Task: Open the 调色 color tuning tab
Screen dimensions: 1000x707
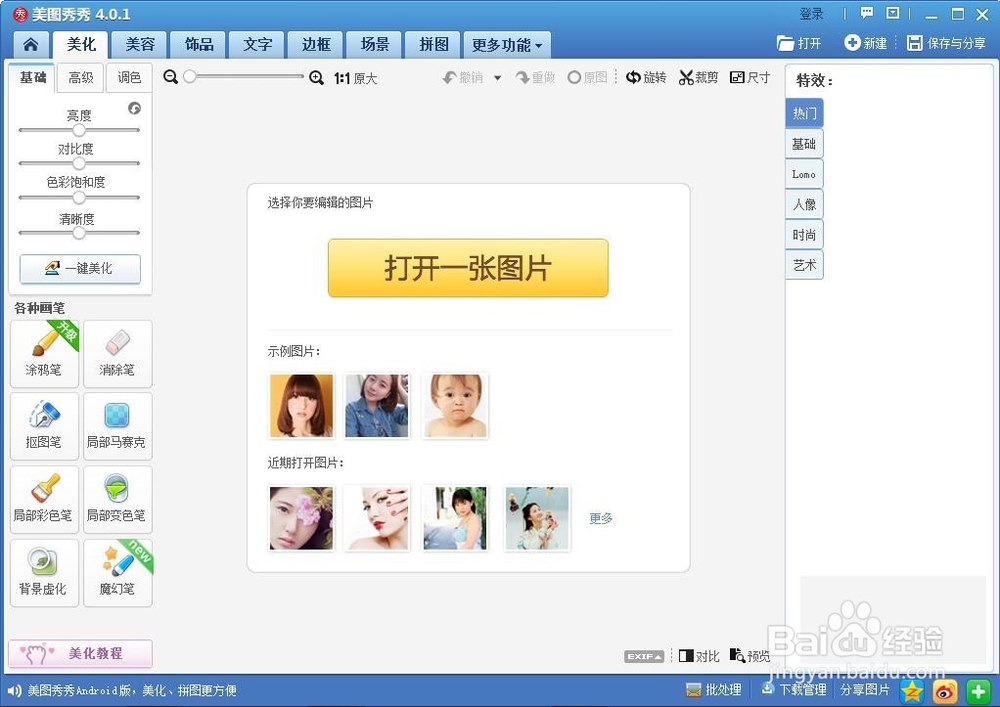Action: (x=129, y=78)
